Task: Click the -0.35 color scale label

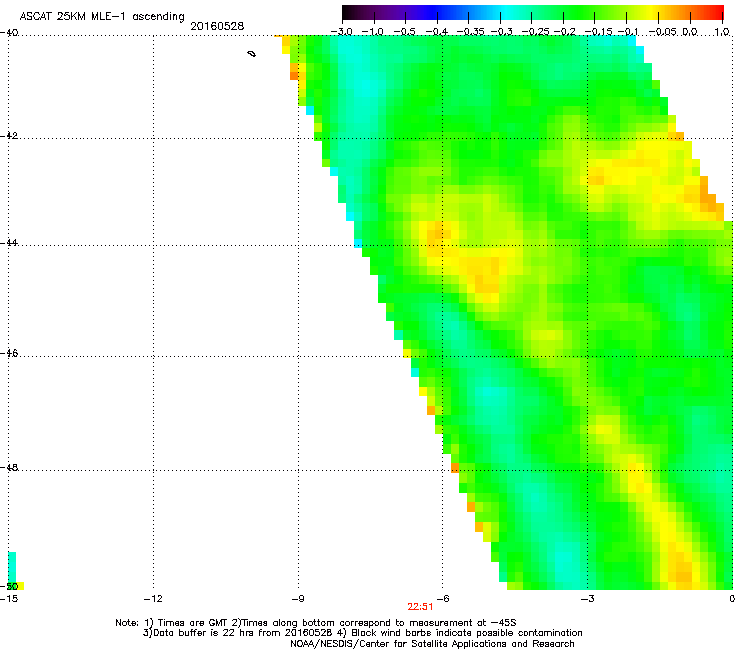Action: tap(471, 32)
